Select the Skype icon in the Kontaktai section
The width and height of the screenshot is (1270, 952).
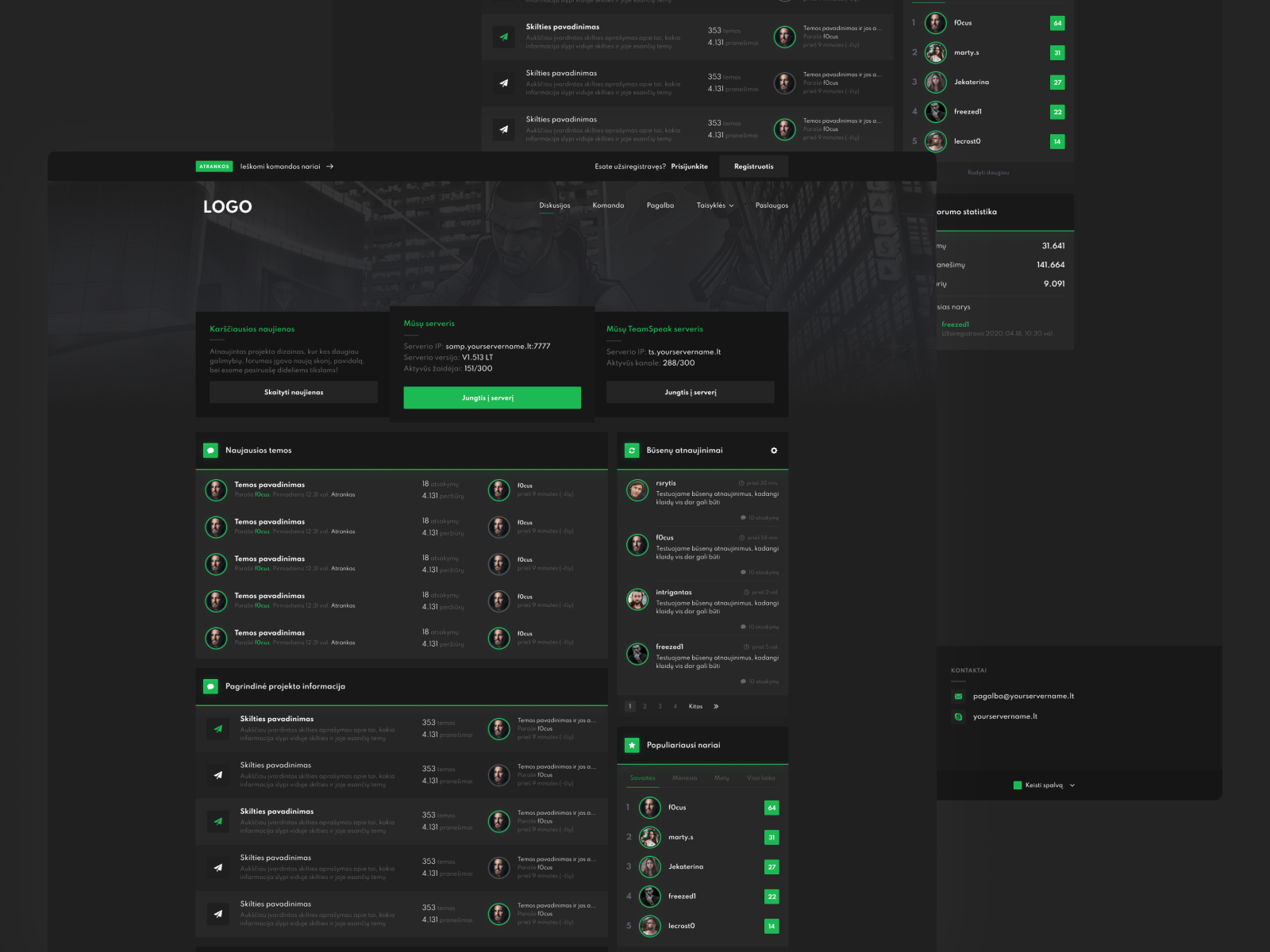[958, 716]
